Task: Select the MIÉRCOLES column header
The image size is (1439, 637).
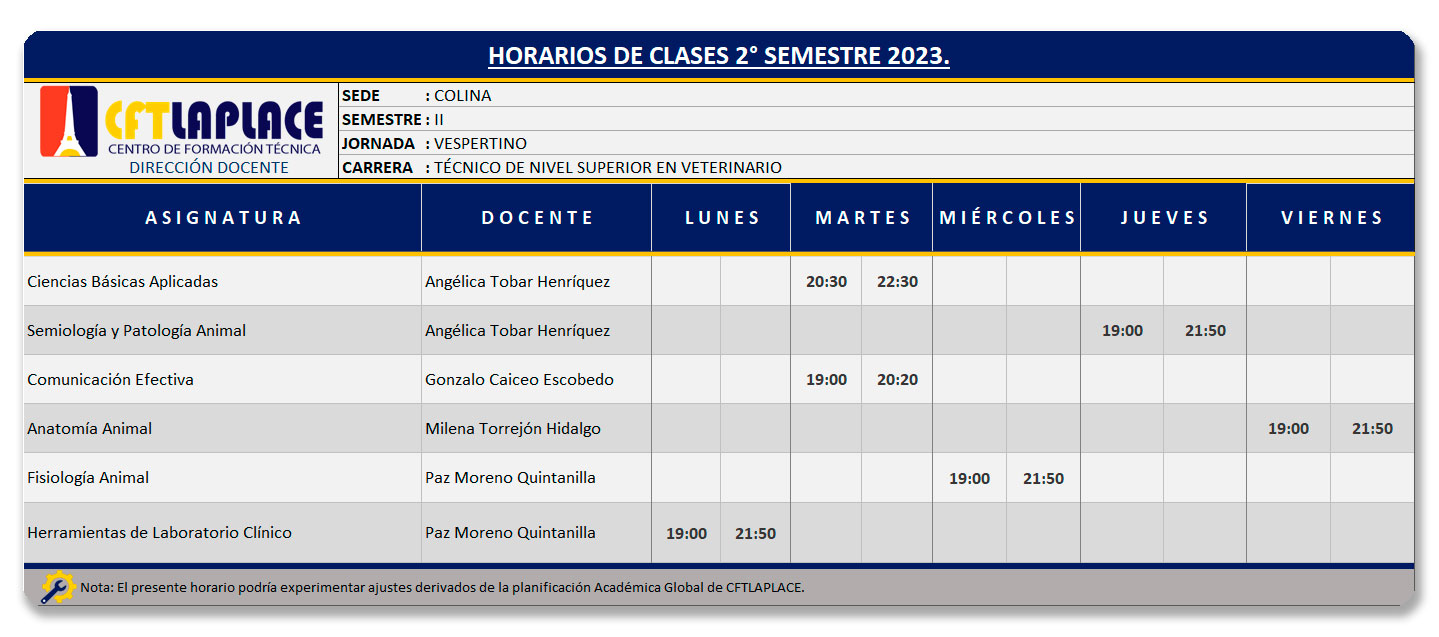Action: [1007, 218]
